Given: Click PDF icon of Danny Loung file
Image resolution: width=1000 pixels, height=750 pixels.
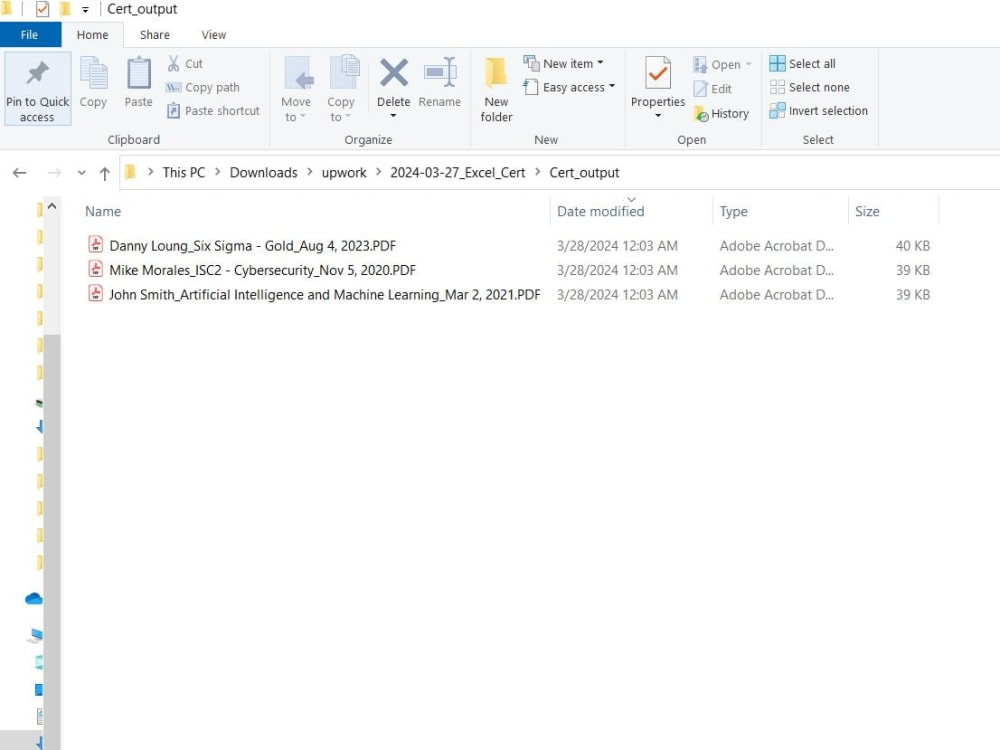Looking at the screenshot, I should [x=96, y=244].
